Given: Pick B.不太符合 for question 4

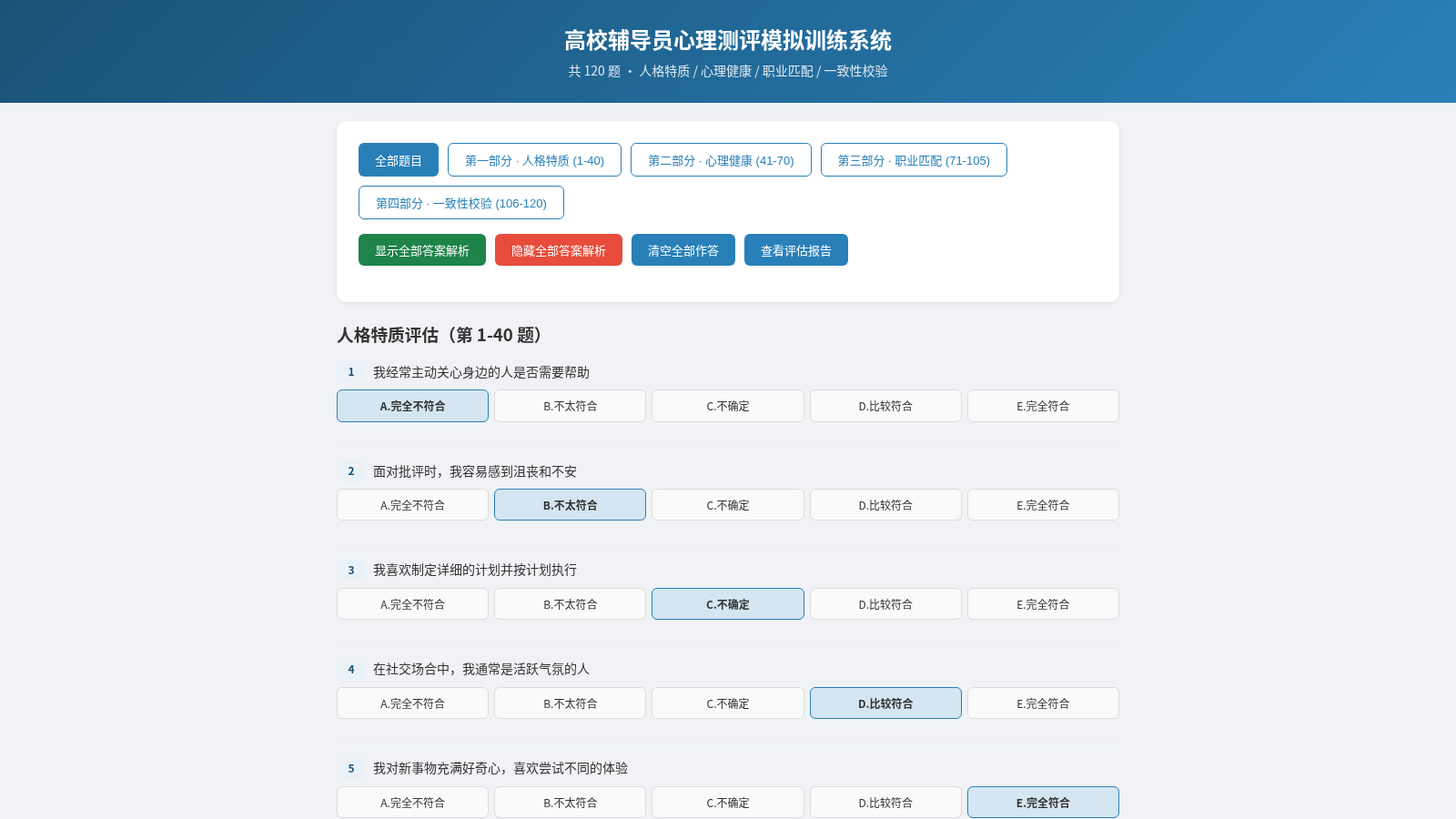Looking at the screenshot, I should pos(570,703).
